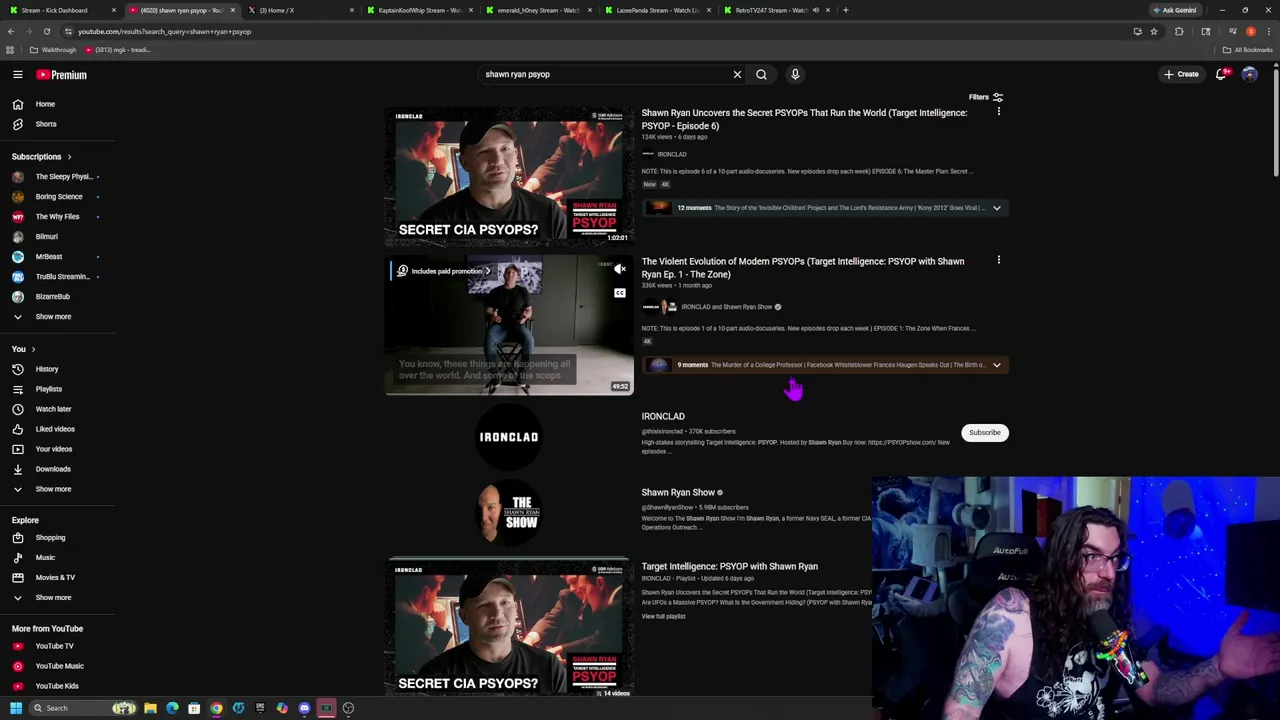Click the YouTube Premium logo
The width and height of the screenshot is (1280, 720).
tap(62, 75)
